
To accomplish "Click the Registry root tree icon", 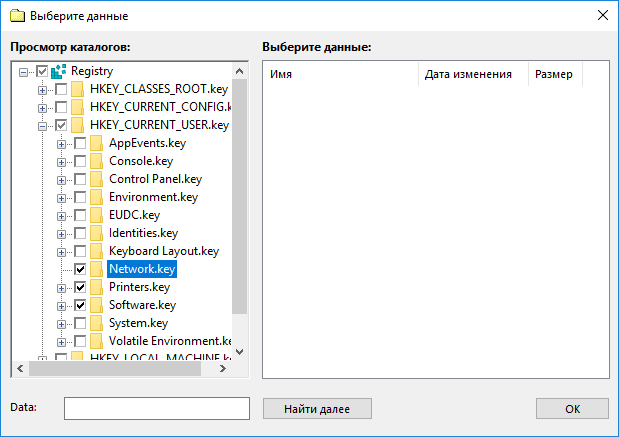I will (58, 71).
